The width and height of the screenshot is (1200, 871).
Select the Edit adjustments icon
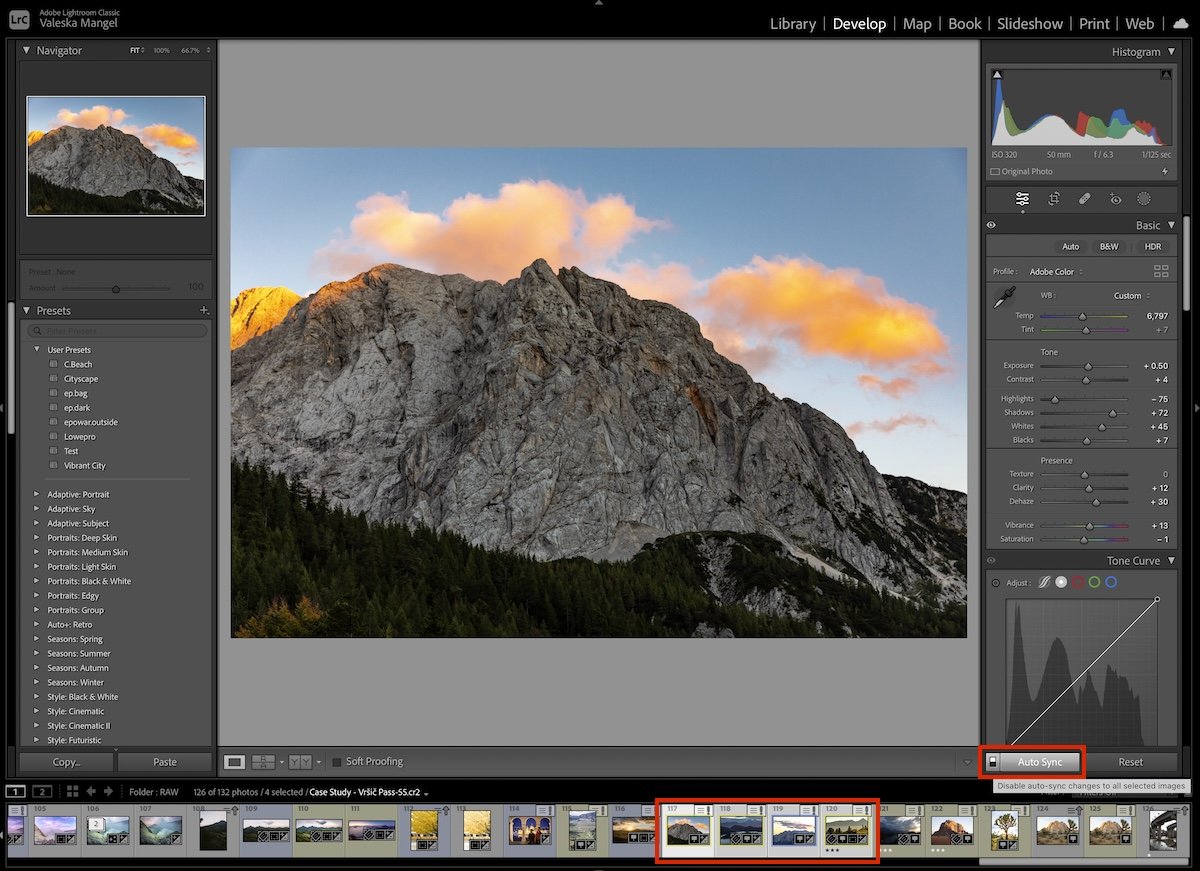pos(1022,199)
